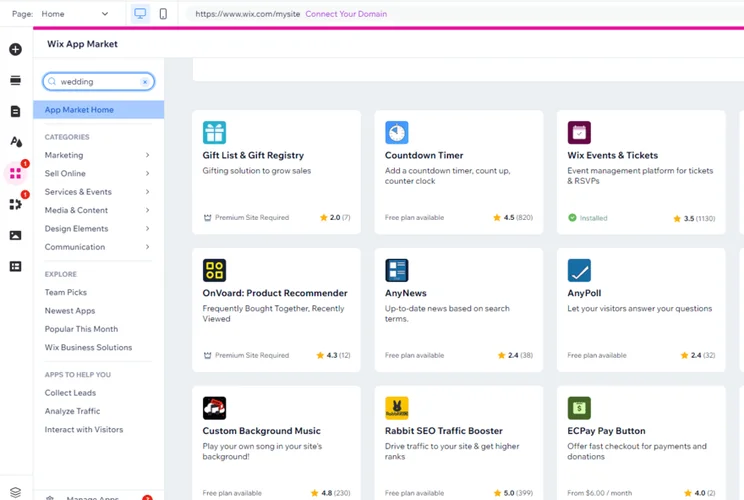The height and width of the screenshot is (500, 744).
Task: Click the ECPay Pay Button icon
Action: pos(579,408)
